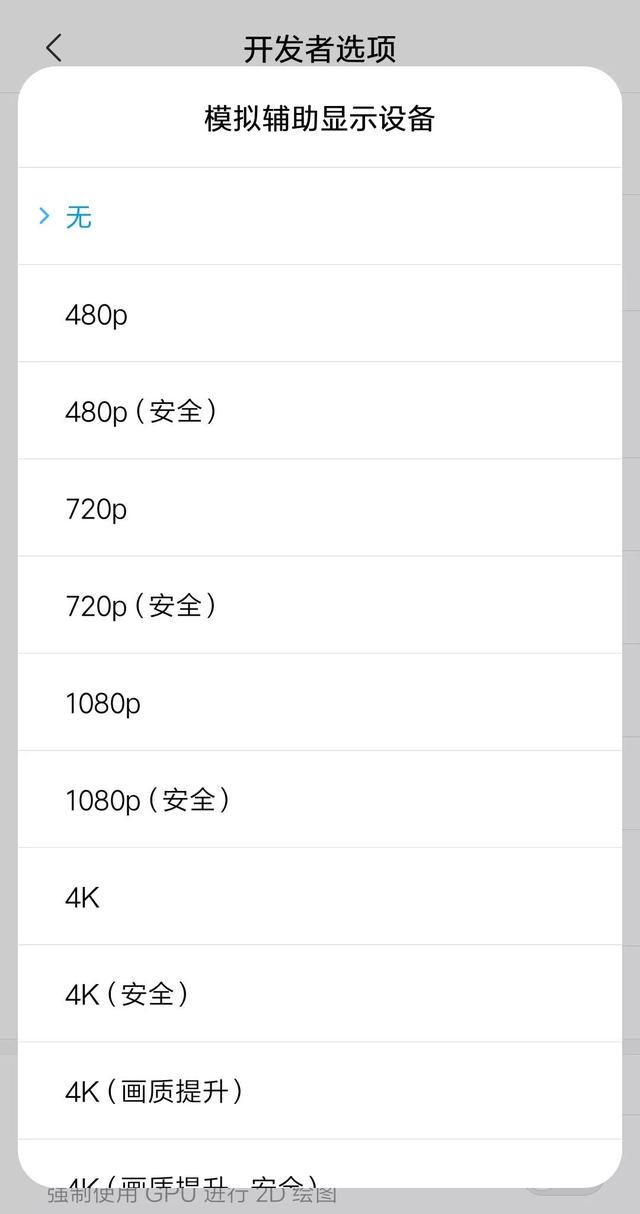Select the plain 1080p simulated display
Image resolution: width=640 pixels, height=1214 pixels.
point(103,703)
